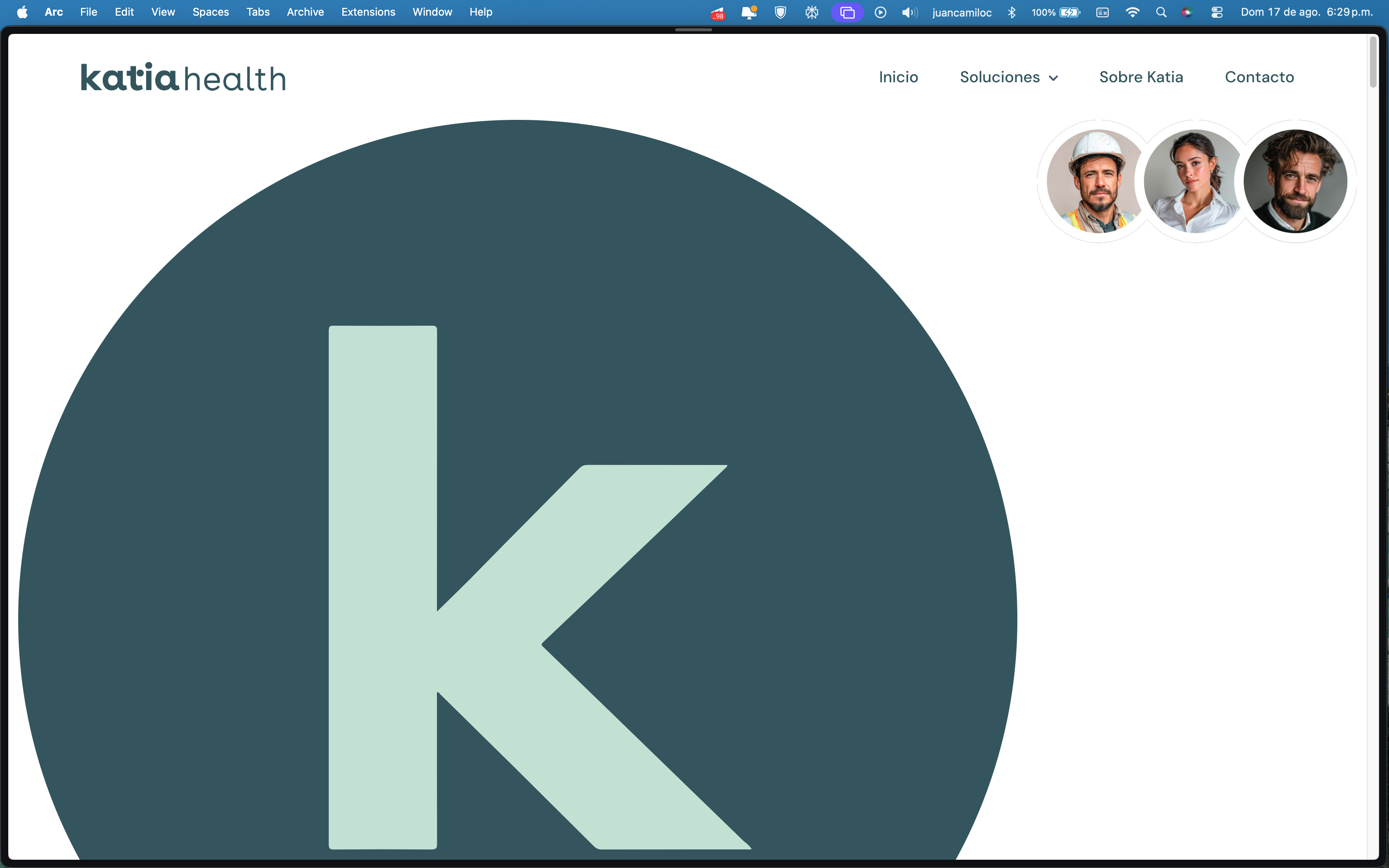Click the keyboard input source icon

click(x=1102, y=12)
